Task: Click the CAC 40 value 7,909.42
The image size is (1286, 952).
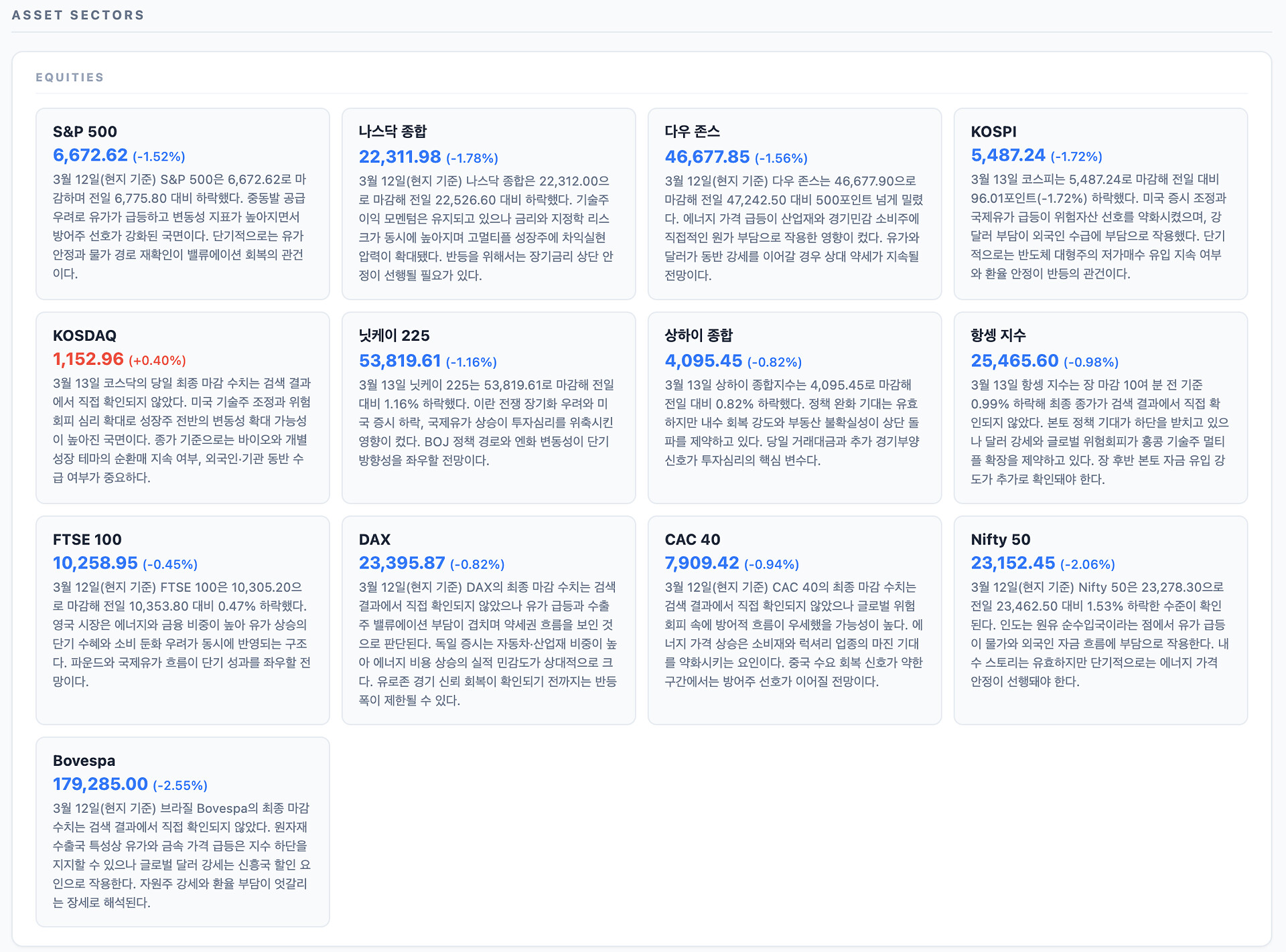Action: (701, 563)
